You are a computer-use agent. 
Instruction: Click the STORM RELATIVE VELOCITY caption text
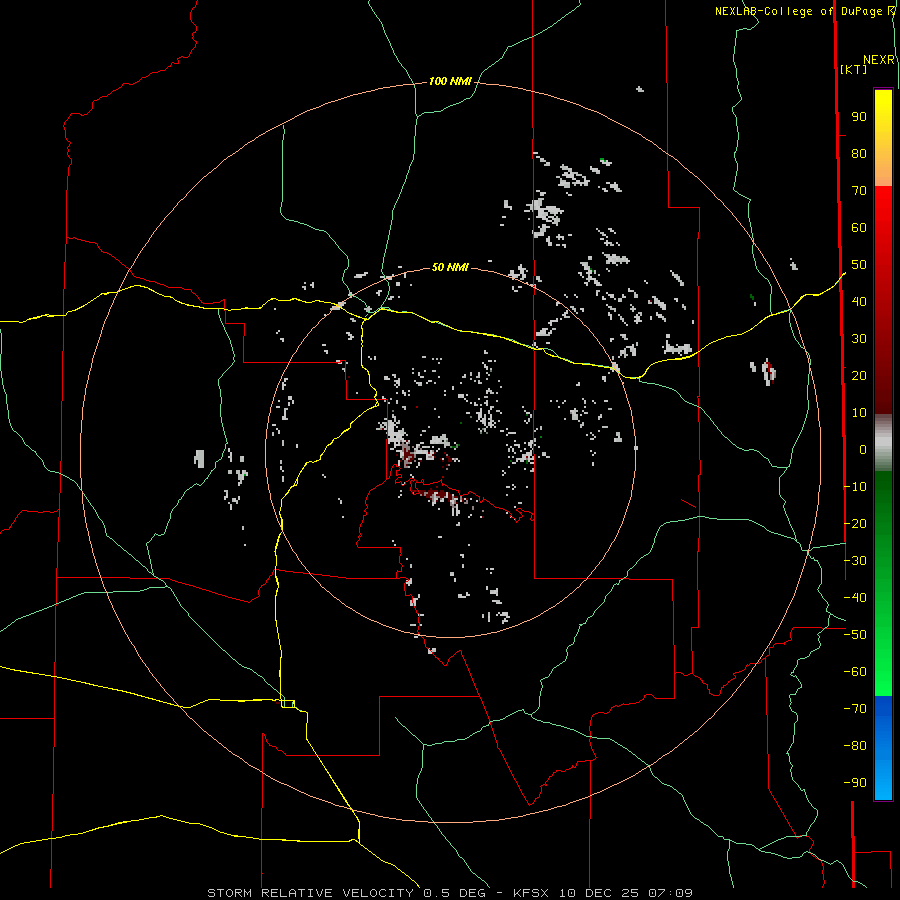tap(310, 893)
